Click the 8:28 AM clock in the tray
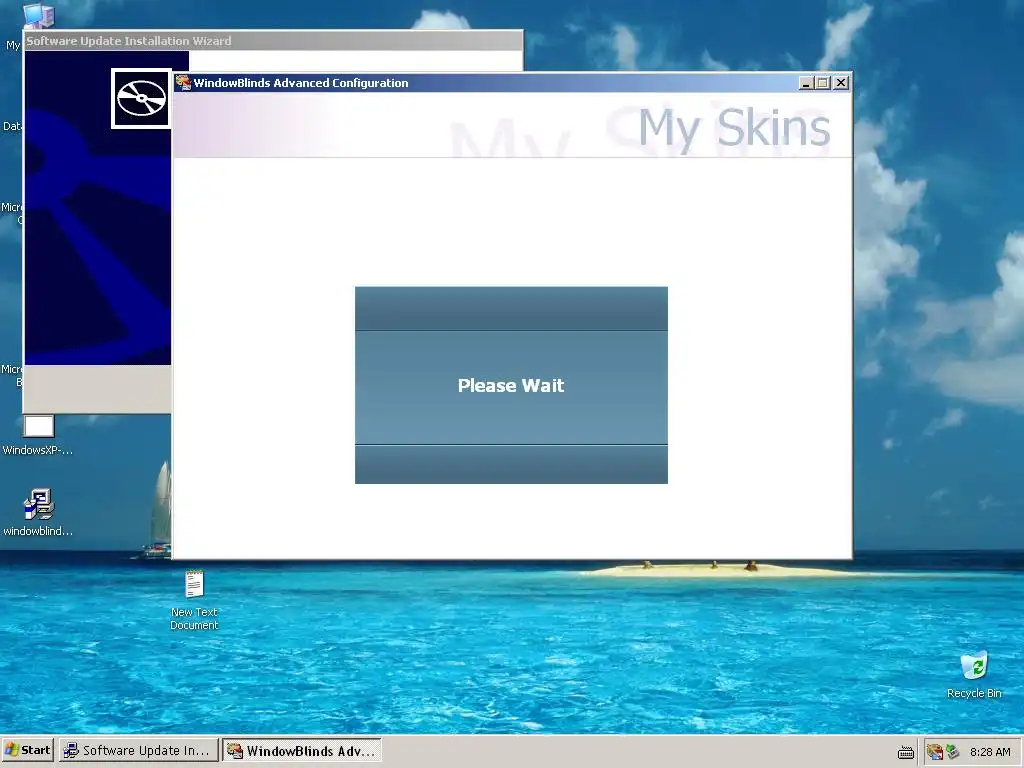The image size is (1024, 768). coord(990,752)
